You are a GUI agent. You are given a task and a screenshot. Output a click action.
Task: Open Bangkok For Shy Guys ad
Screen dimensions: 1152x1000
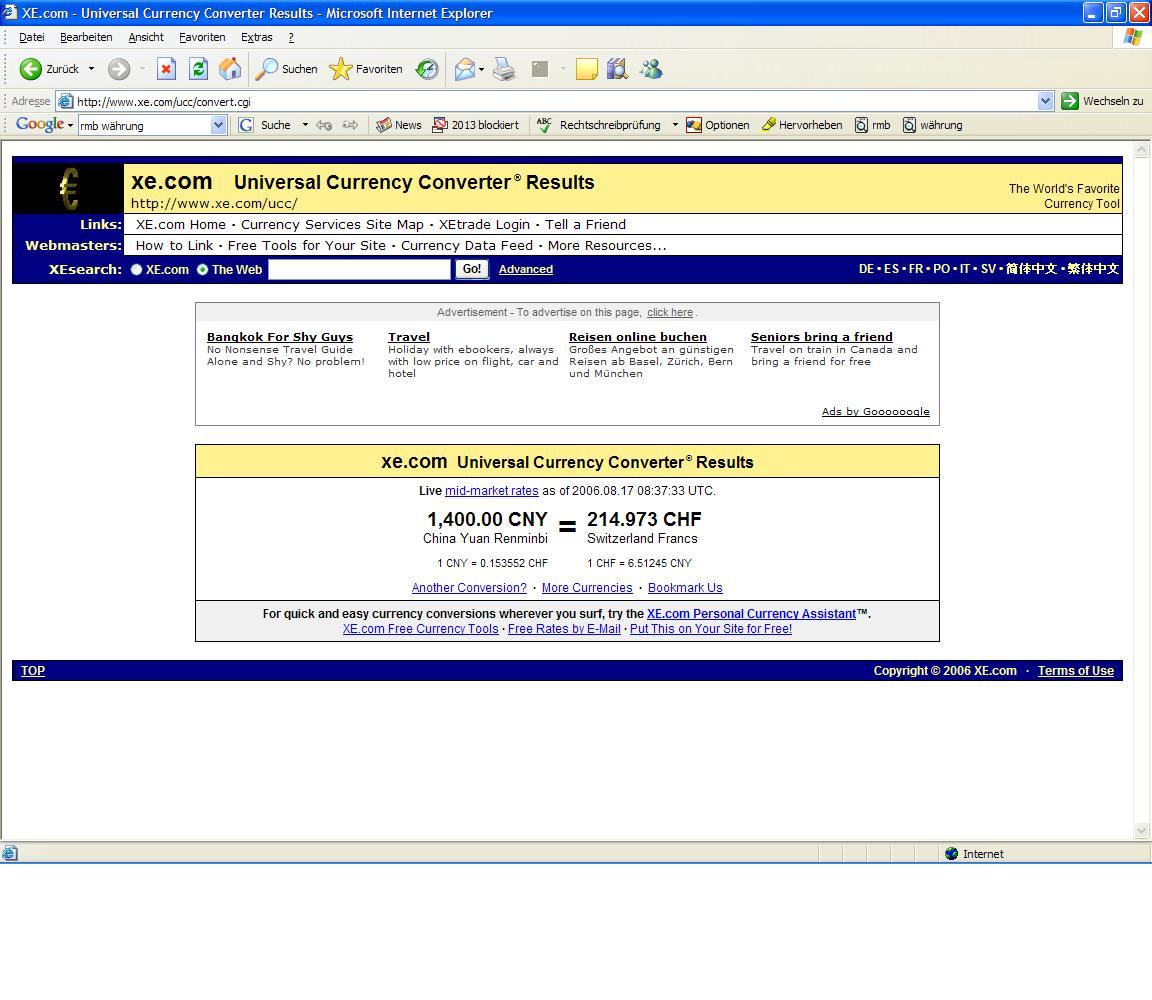point(280,337)
